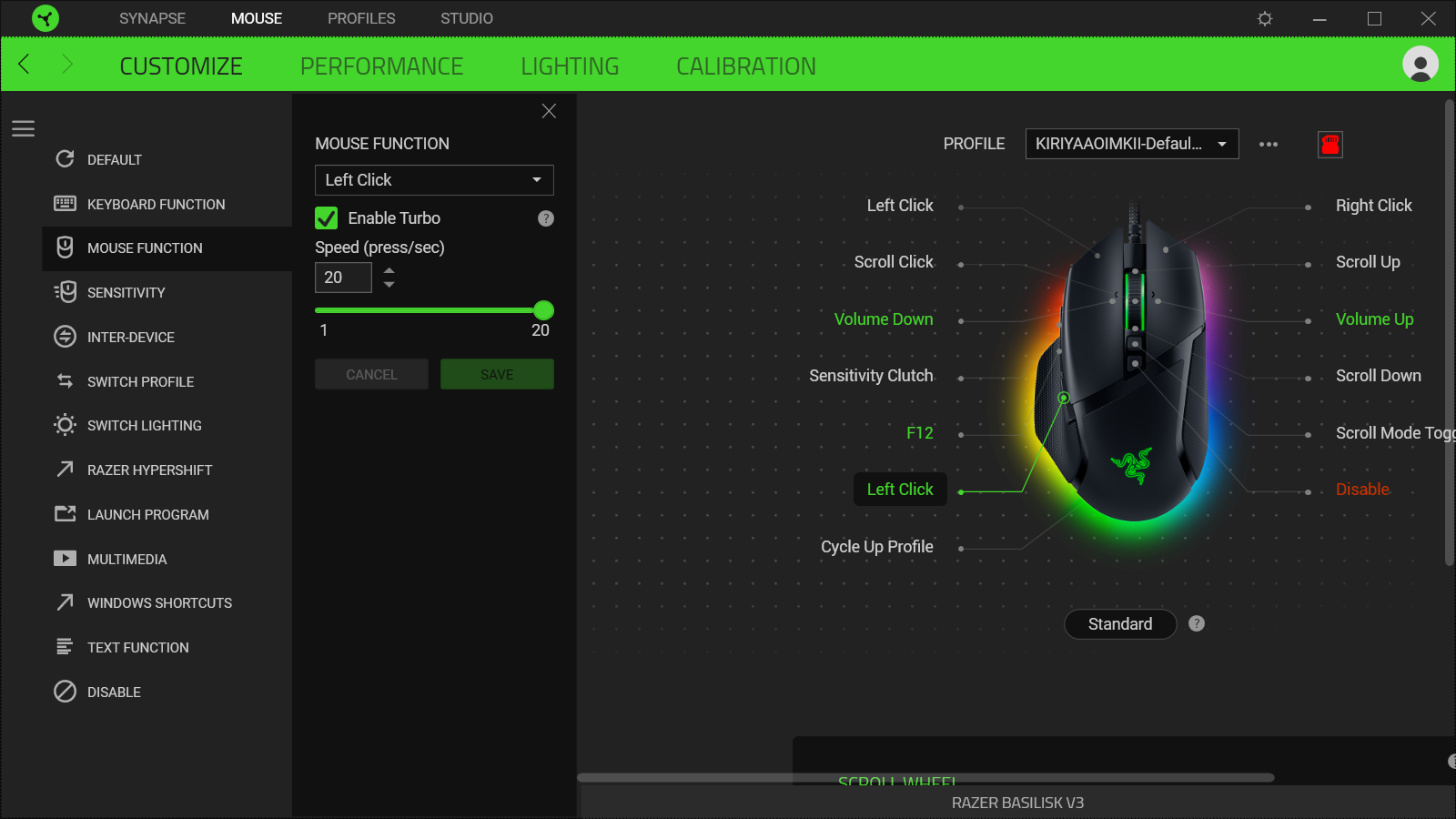Click the Keyboard Function keyboard icon
Viewport: 1456px width, 819px height.
[x=65, y=204]
